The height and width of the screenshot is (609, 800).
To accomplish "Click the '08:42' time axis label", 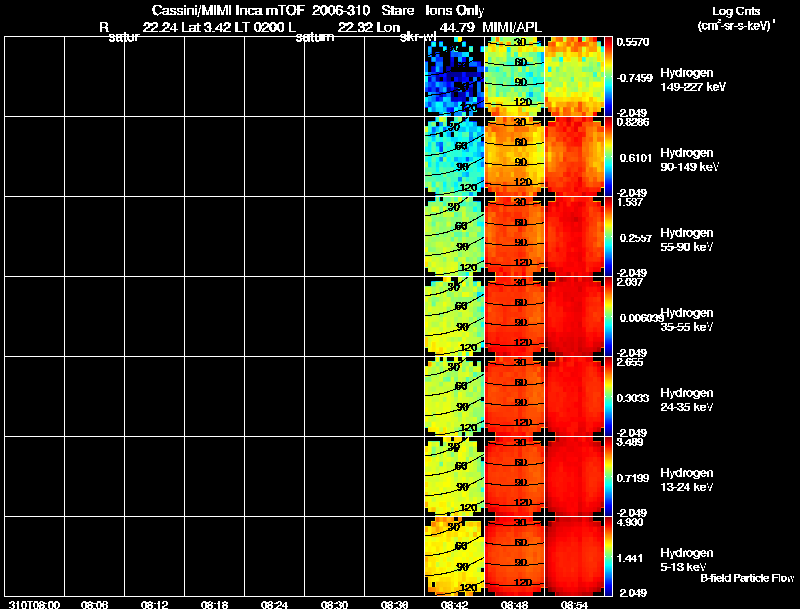I will point(454,604).
